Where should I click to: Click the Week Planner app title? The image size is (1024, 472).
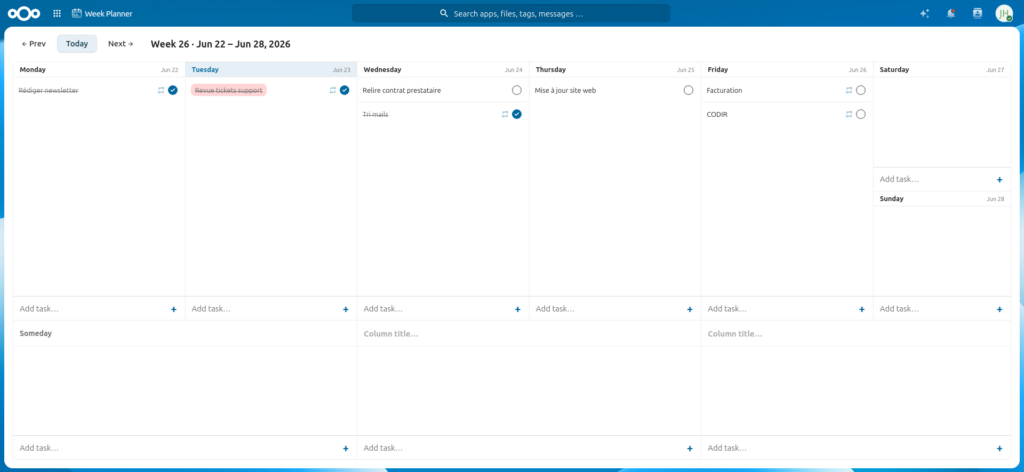[108, 13]
